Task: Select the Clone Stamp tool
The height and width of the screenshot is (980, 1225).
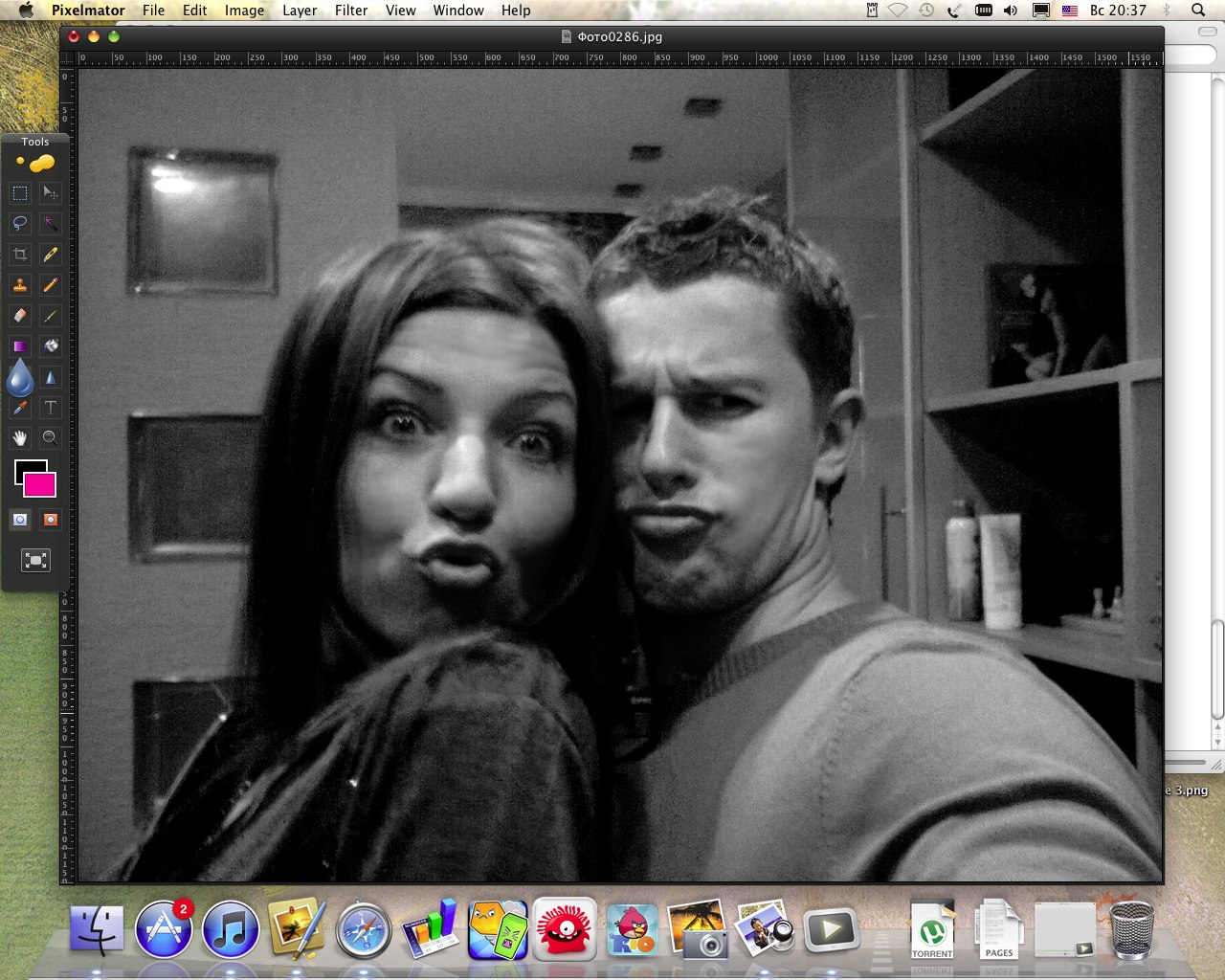Action: [20, 285]
